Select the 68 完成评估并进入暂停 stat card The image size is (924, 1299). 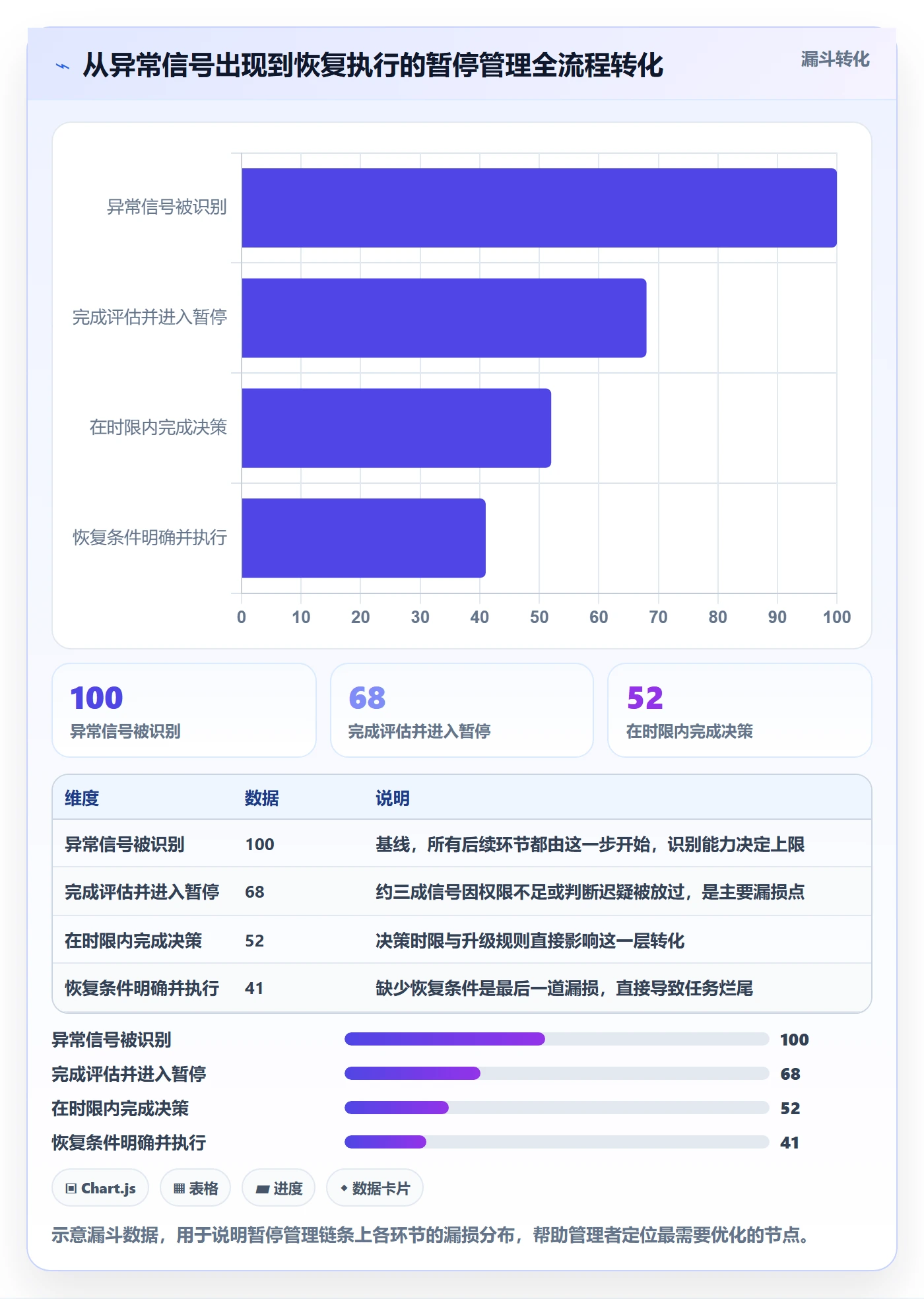point(462,710)
